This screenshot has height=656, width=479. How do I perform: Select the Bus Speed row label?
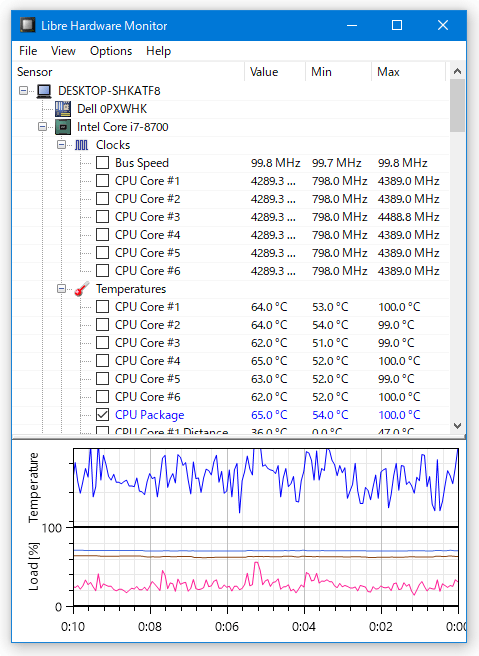[142, 163]
